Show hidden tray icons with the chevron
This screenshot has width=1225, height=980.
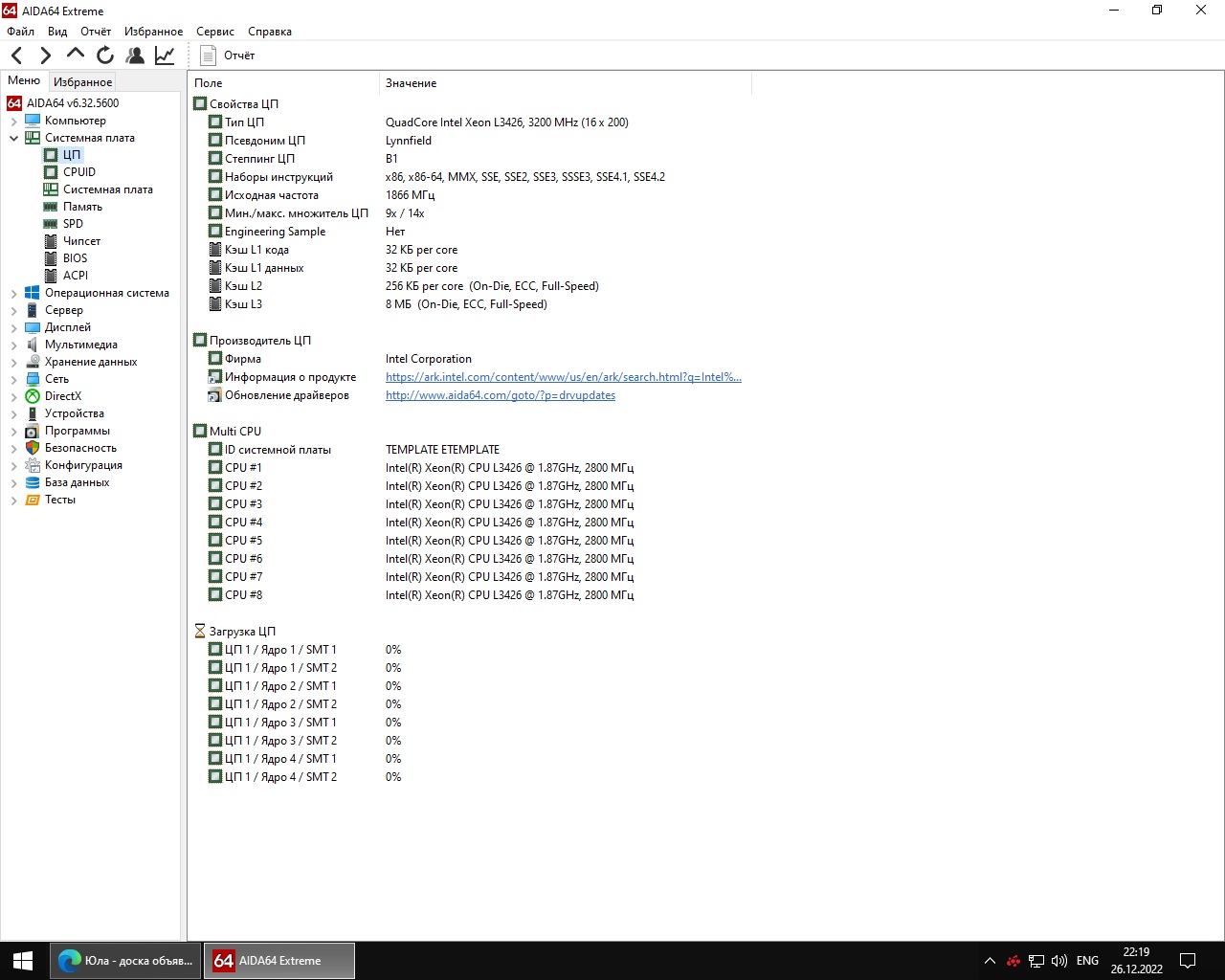pos(990,961)
